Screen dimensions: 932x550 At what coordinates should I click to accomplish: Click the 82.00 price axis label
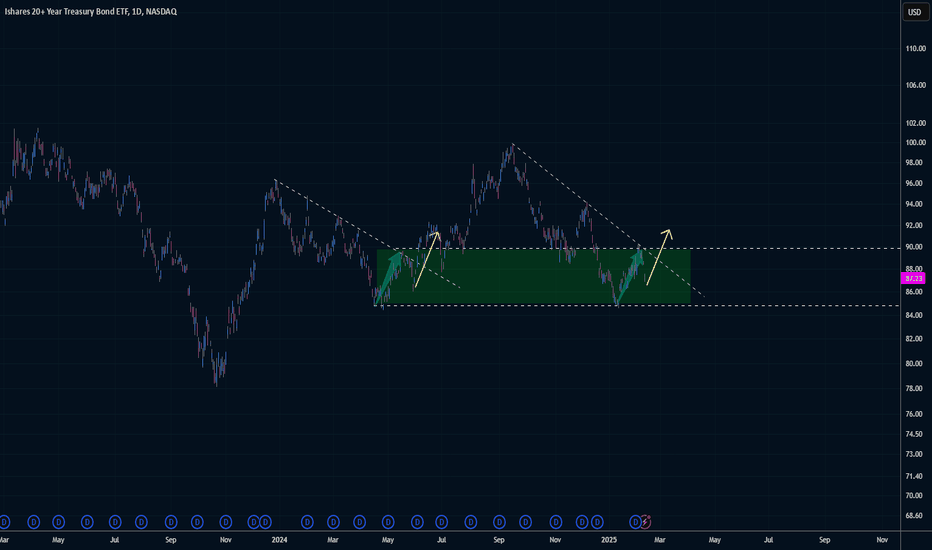tap(915, 339)
